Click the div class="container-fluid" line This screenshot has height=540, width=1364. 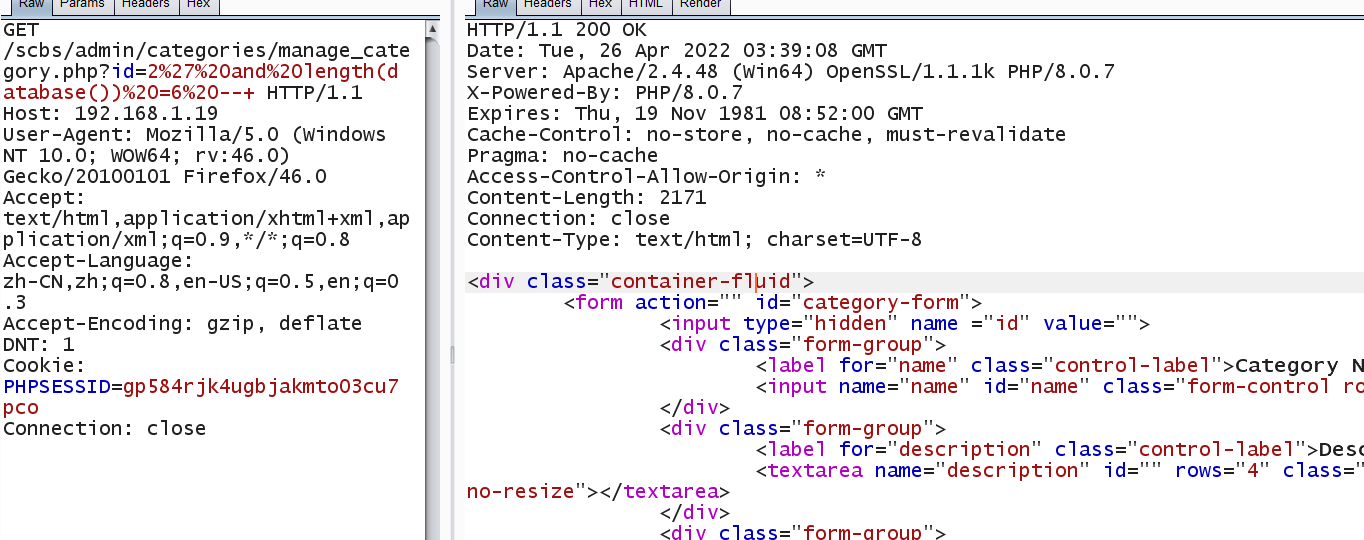coord(640,281)
